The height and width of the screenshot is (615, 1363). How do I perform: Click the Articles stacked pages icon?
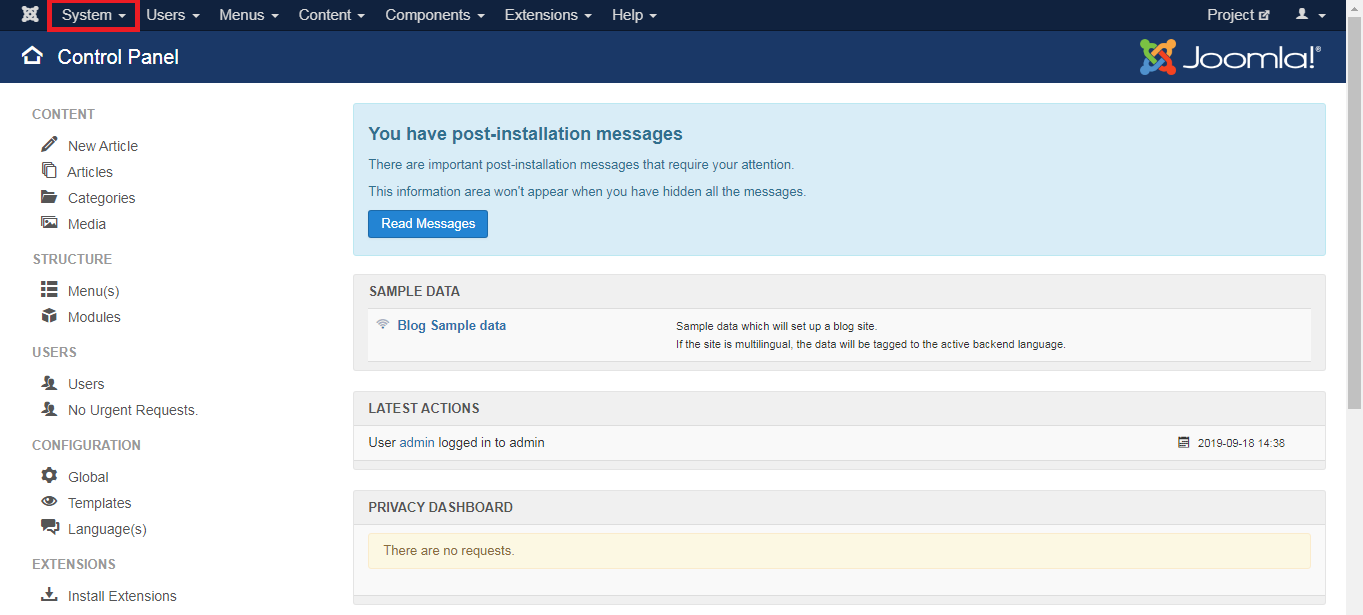(49, 171)
